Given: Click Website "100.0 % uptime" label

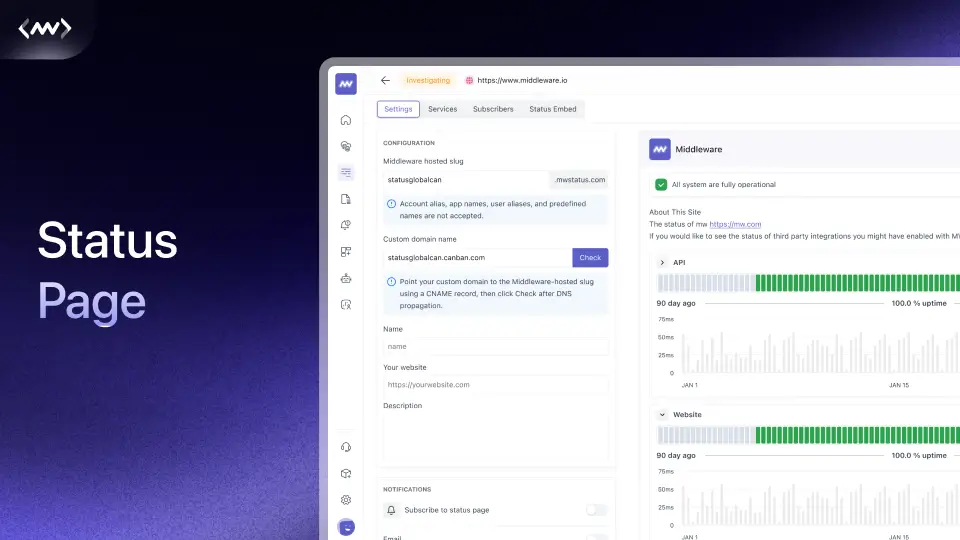Looking at the screenshot, I should 919,456.
